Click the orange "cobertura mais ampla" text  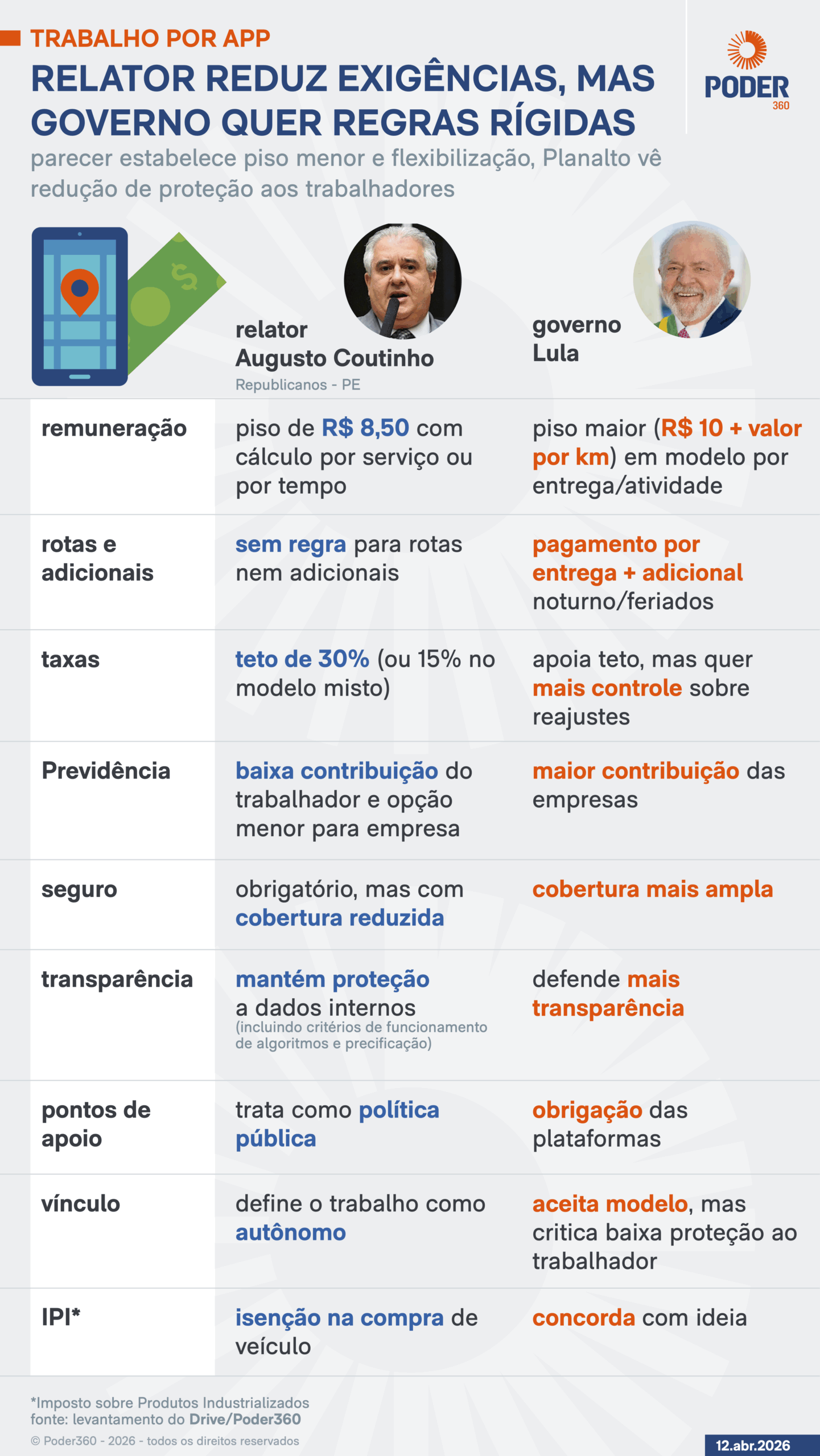(x=652, y=890)
